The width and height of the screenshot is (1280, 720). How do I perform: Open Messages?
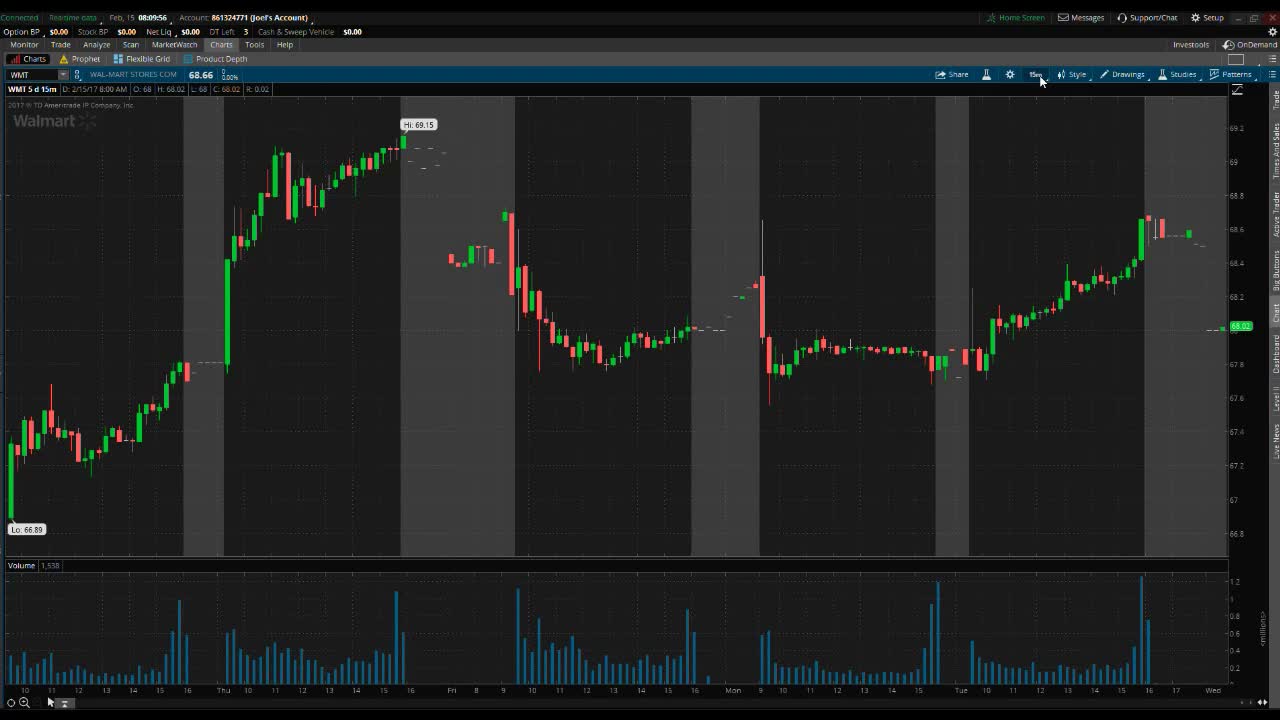coord(1081,18)
